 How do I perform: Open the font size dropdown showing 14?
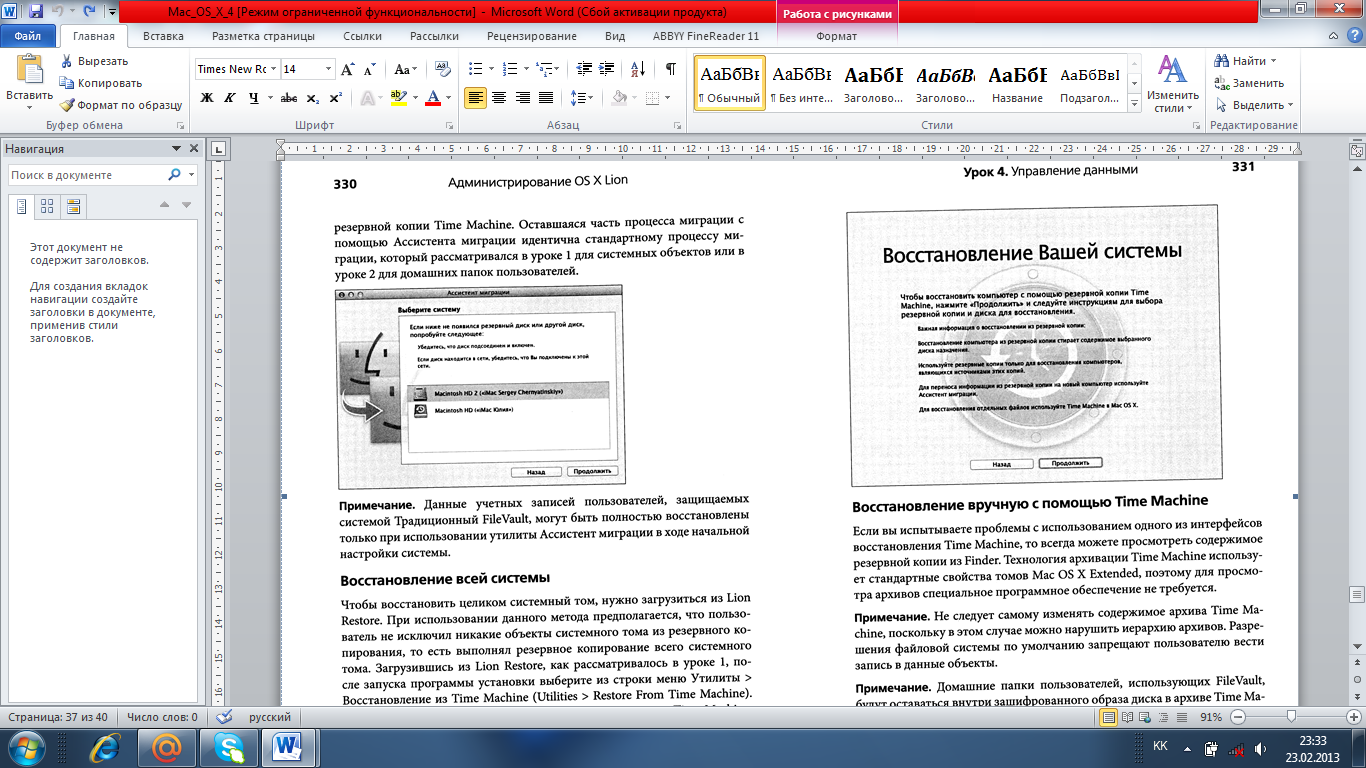tap(328, 69)
